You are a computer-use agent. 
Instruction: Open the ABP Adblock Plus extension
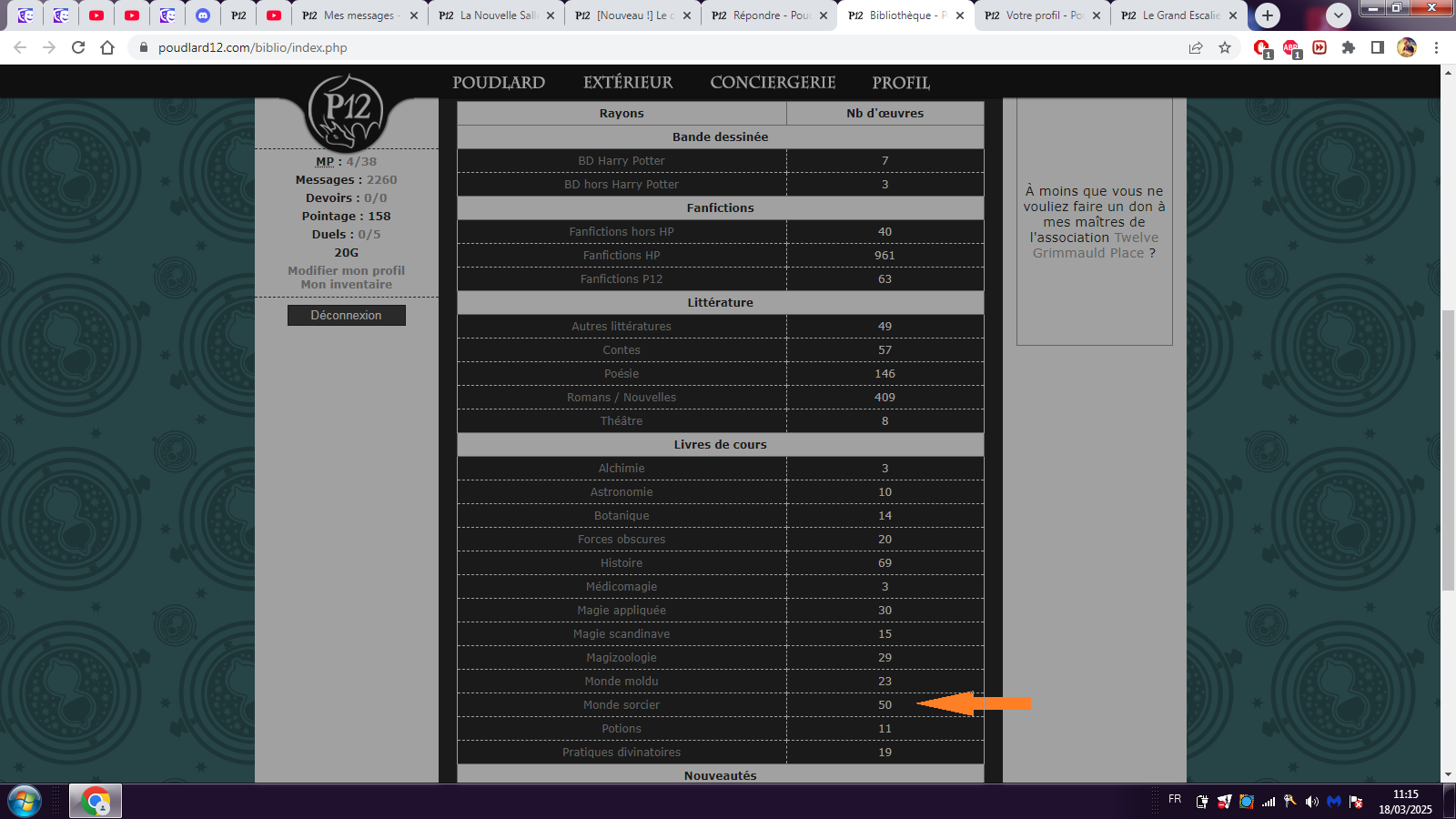1291,48
